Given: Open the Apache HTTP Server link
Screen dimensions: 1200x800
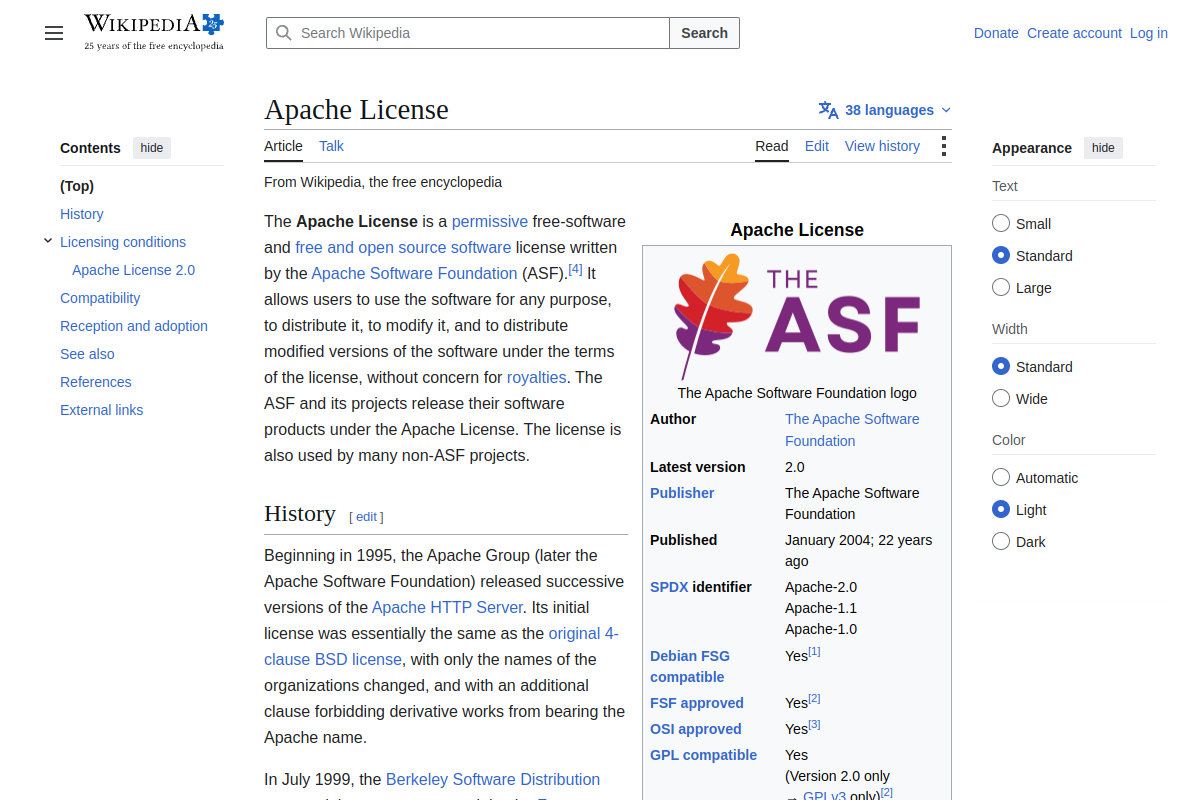Looking at the screenshot, I should pyautogui.click(x=447, y=607).
